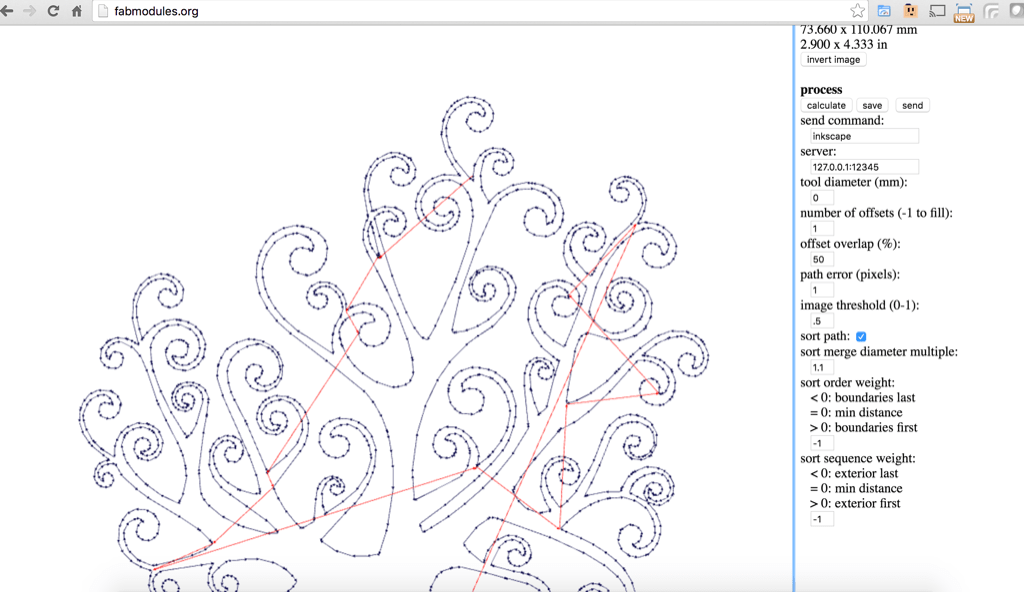Click the offset overlap (%) input showing 50

(822, 259)
